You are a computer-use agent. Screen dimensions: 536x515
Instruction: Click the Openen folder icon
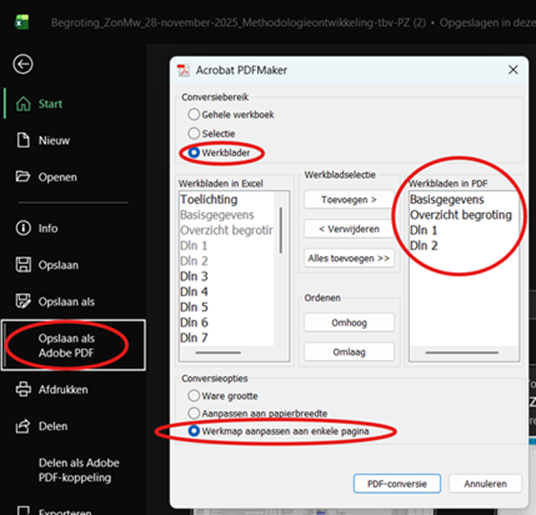tap(23, 177)
